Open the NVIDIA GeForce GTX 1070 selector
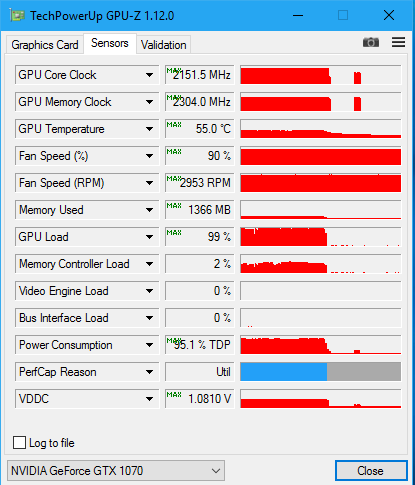This screenshot has width=415, height=485. (x=116, y=471)
